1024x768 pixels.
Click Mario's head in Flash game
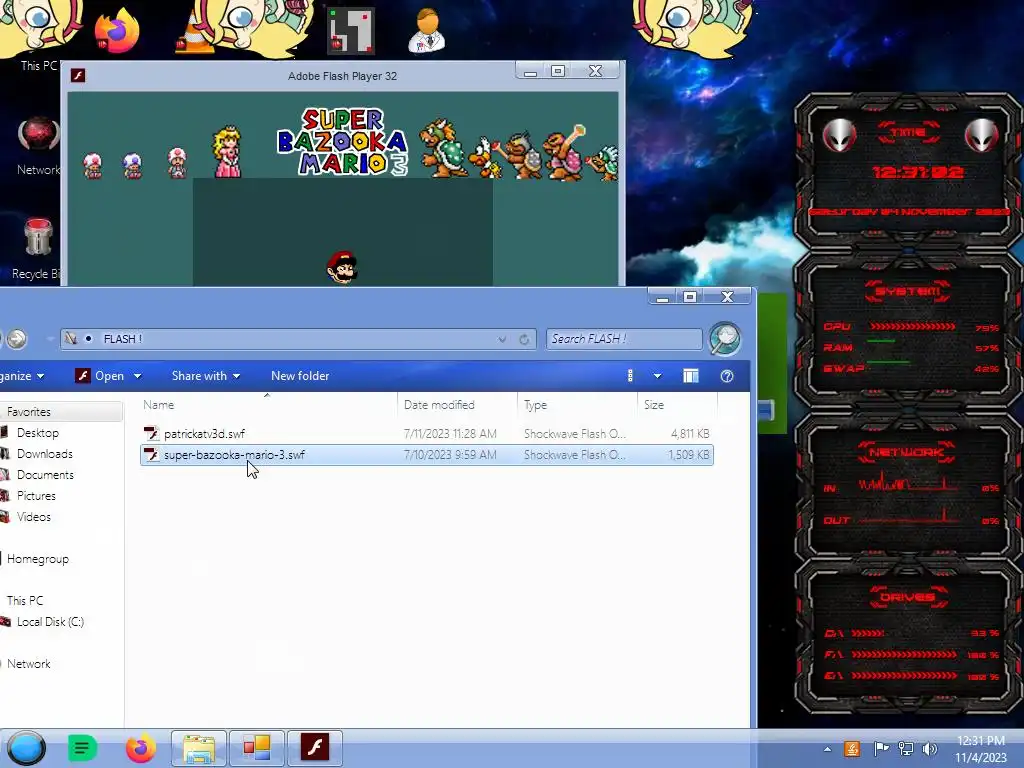[342, 266]
